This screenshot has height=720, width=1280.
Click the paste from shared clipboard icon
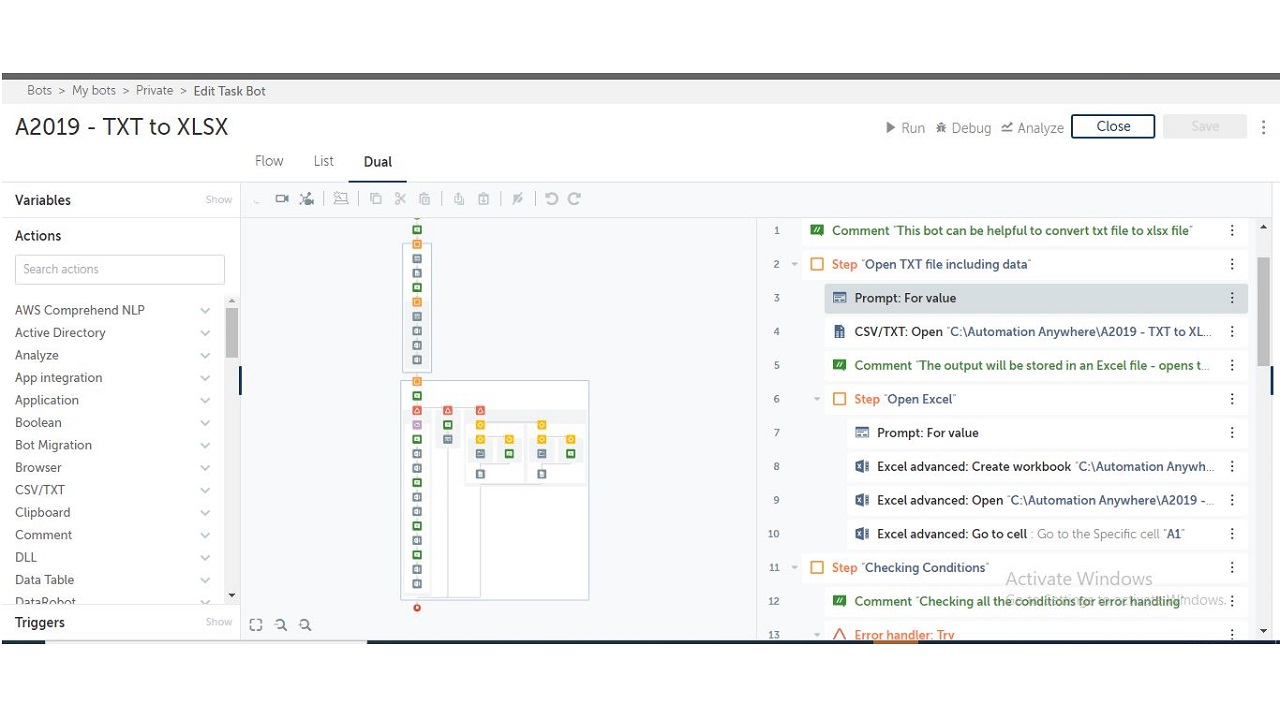[484, 199]
